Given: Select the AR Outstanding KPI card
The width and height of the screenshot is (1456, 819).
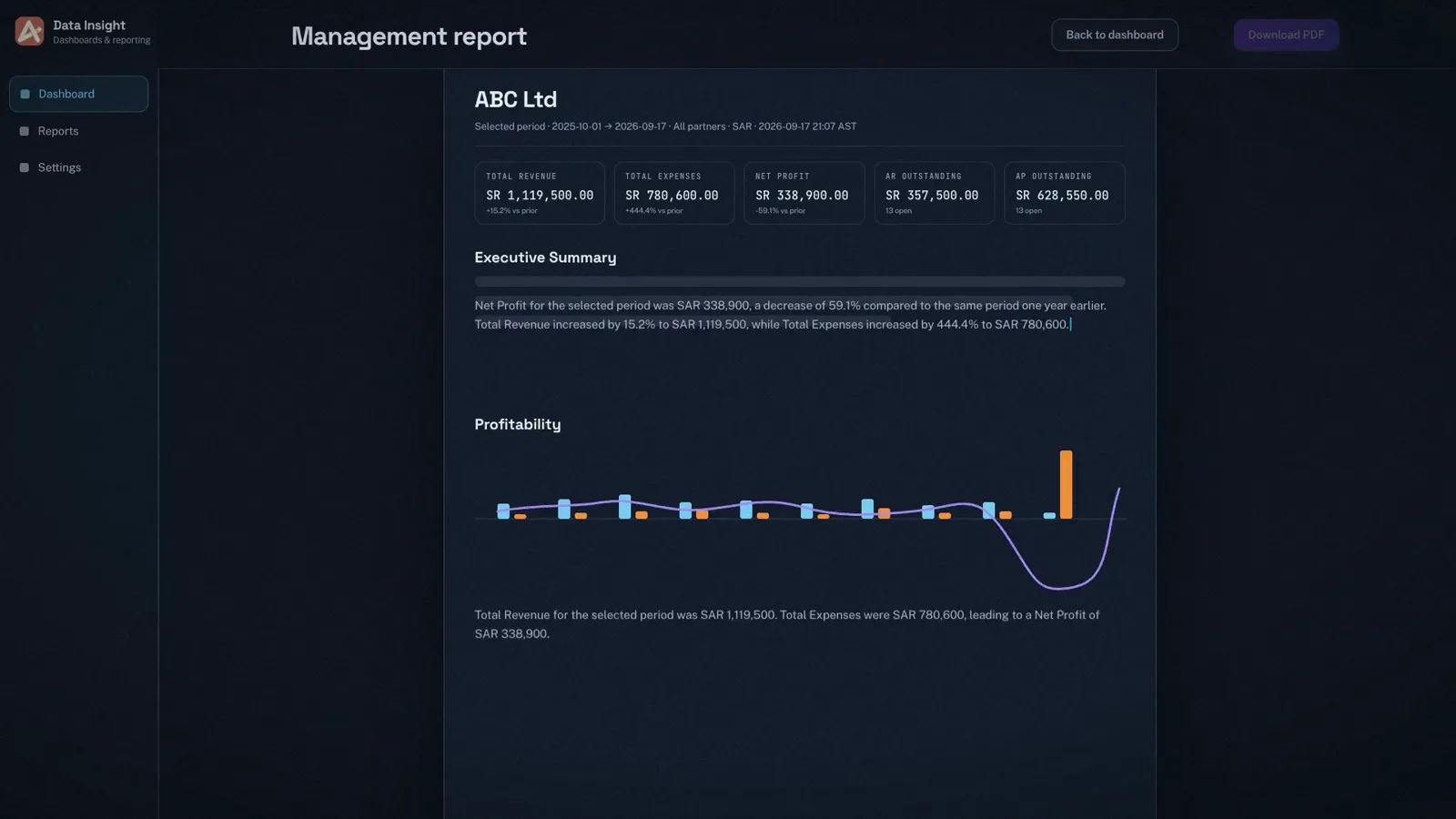Looking at the screenshot, I should tap(935, 193).
